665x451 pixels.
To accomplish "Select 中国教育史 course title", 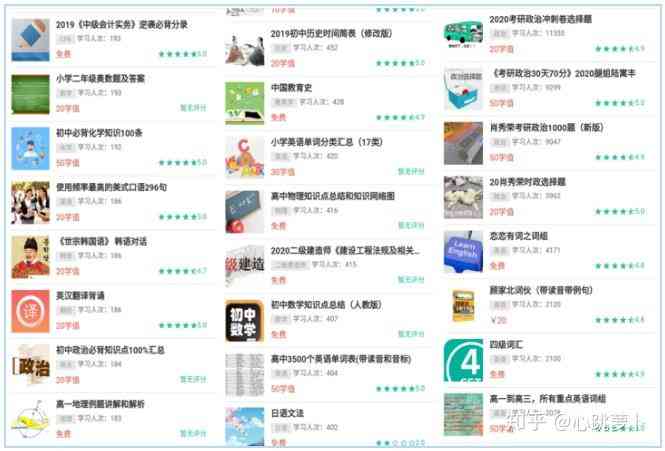I will coord(291,88).
